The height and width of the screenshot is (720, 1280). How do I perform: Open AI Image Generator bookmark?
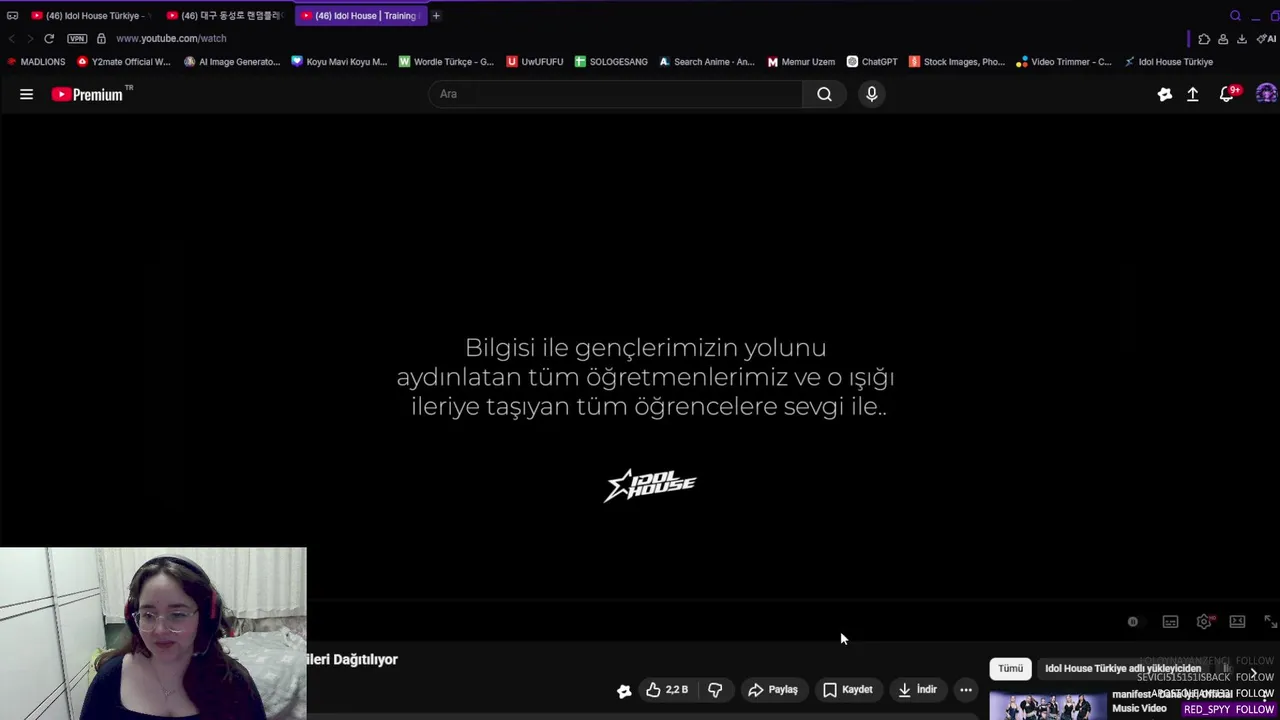point(232,62)
